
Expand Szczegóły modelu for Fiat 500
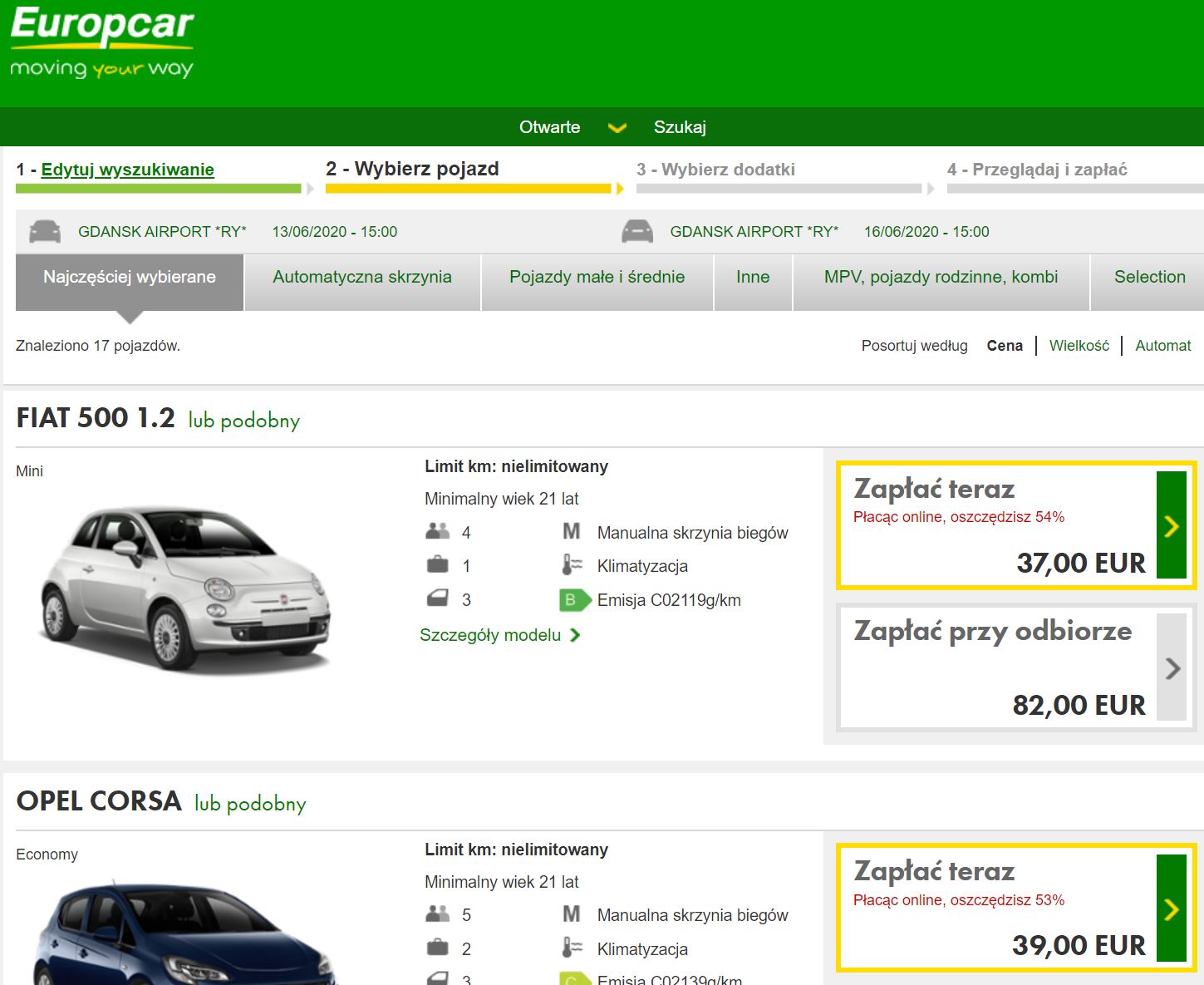499,635
